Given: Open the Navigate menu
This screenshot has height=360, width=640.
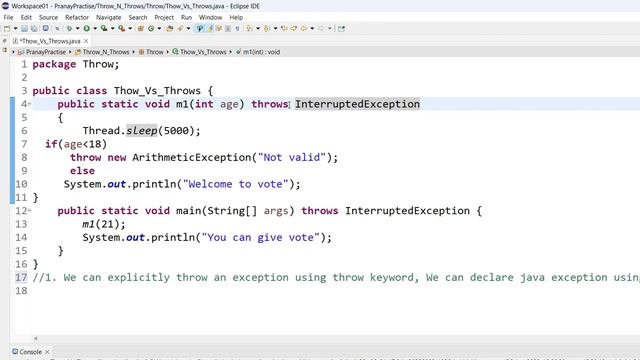Looking at the screenshot, I should 109,18.
